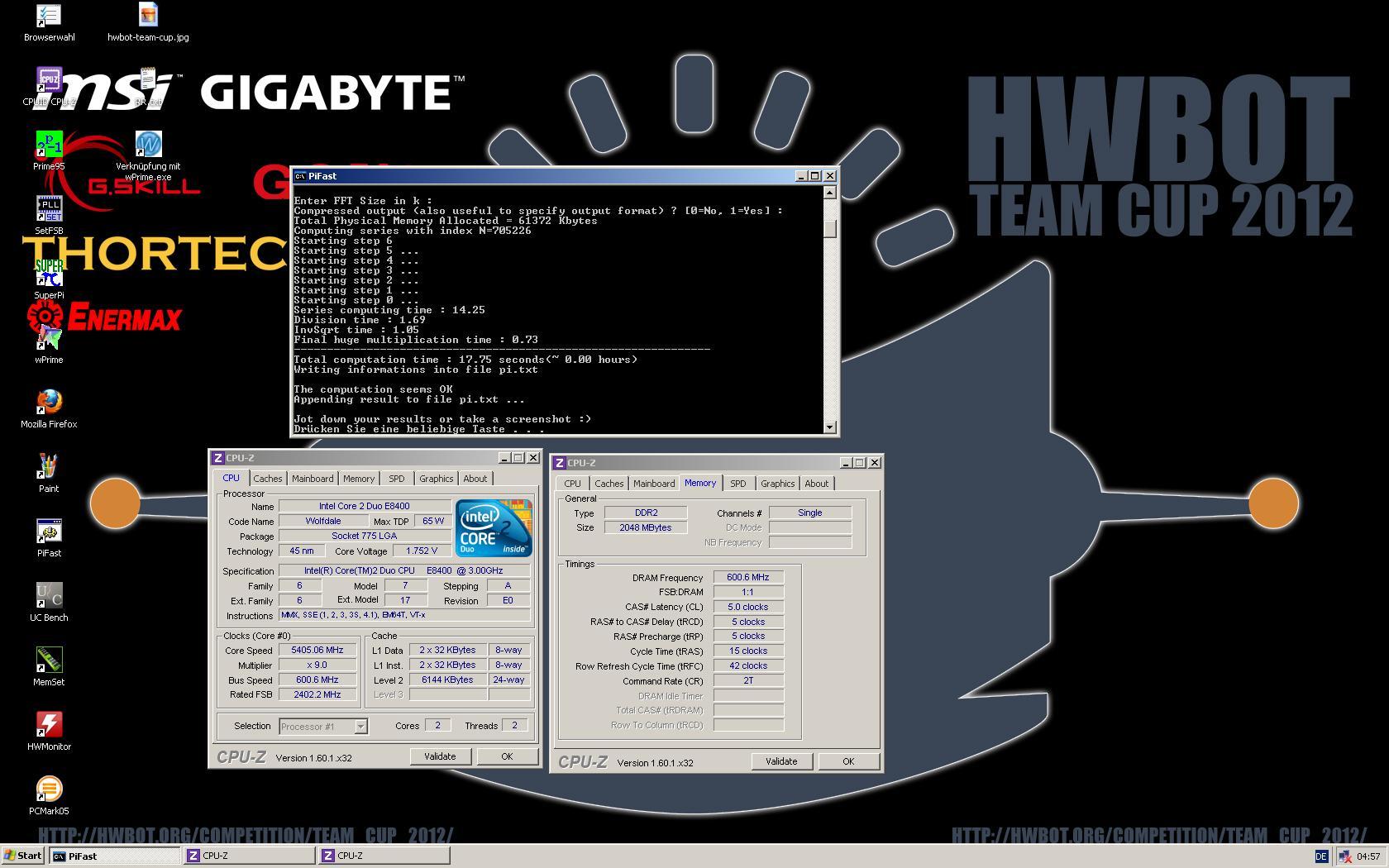Image resolution: width=1389 pixels, height=868 pixels.
Task: Open the wPrime.exe Verknüpfung shortcut
Action: pos(148,155)
